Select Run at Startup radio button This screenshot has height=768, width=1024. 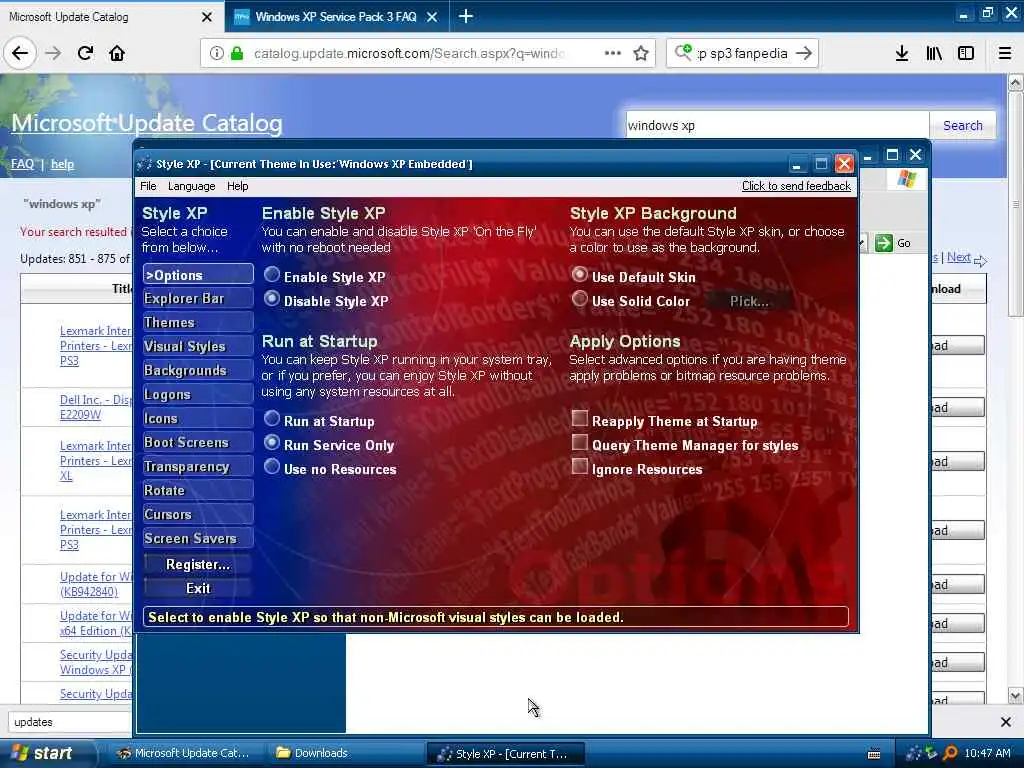(272, 419)
